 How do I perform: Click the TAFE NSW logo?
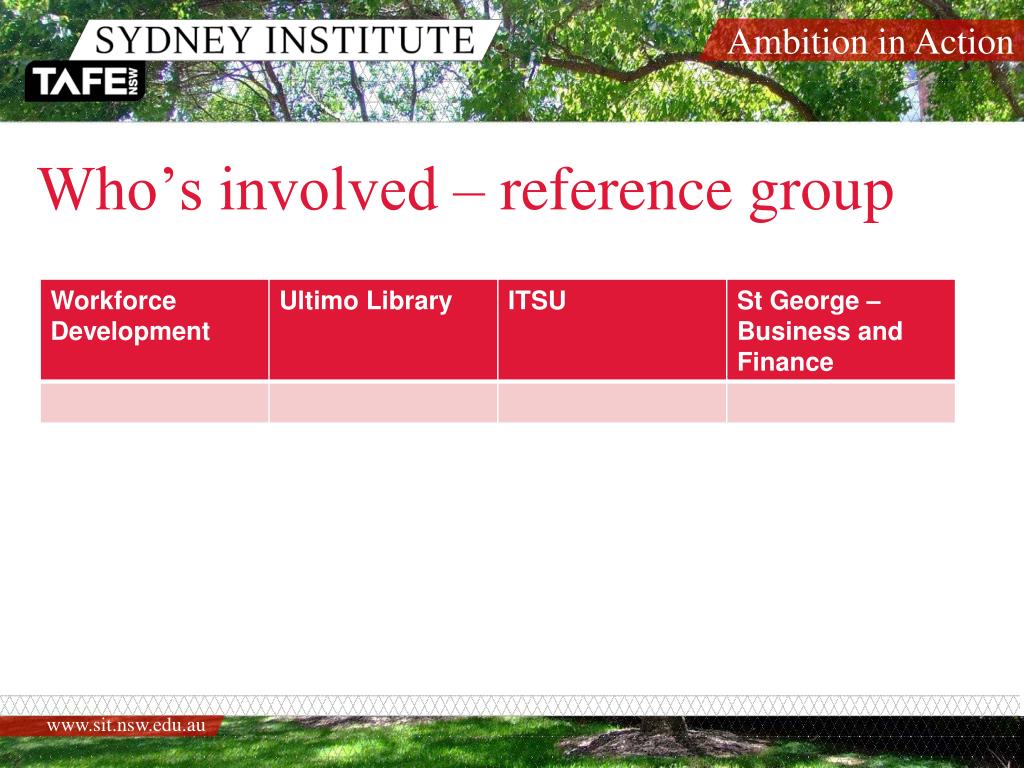[x=85, y=82]
